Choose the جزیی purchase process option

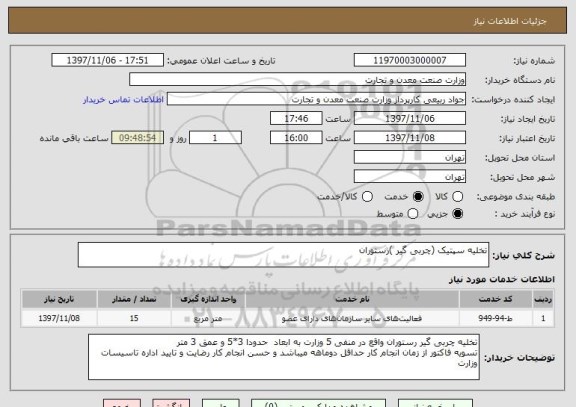pos(457,214)
